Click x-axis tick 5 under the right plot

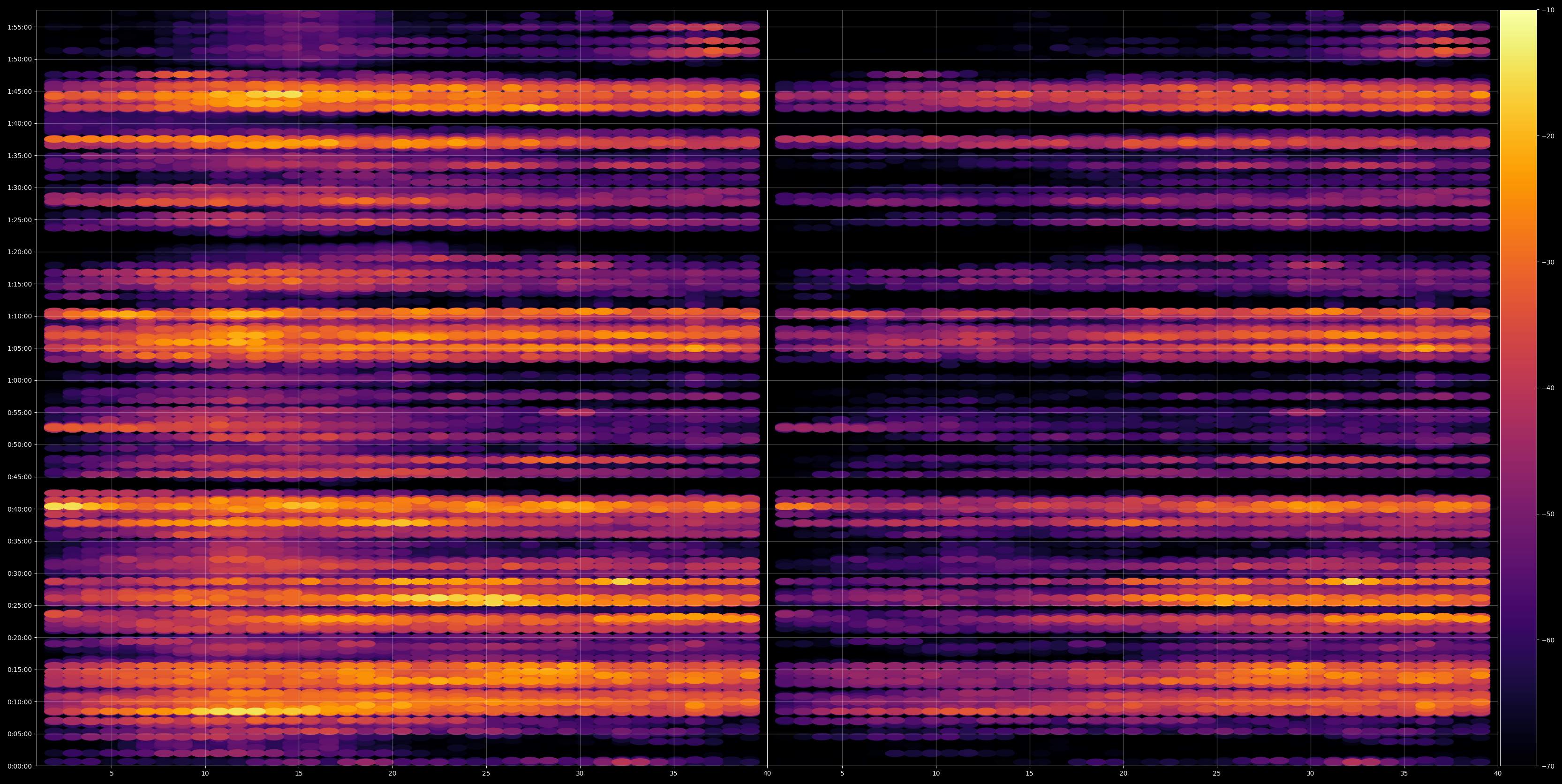point(842,773)
